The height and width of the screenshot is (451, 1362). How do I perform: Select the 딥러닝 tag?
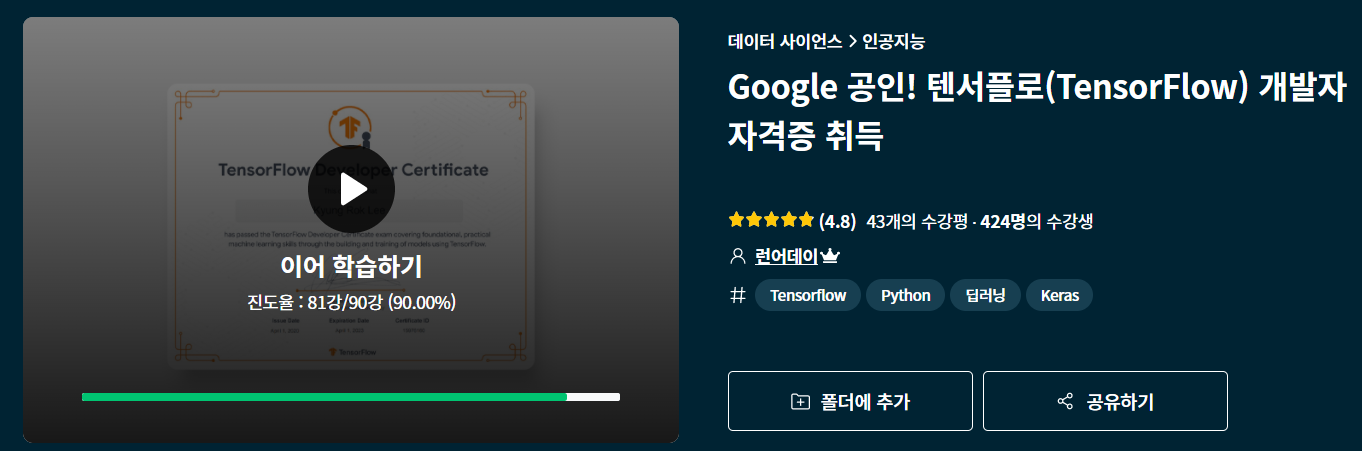(985, 295)
